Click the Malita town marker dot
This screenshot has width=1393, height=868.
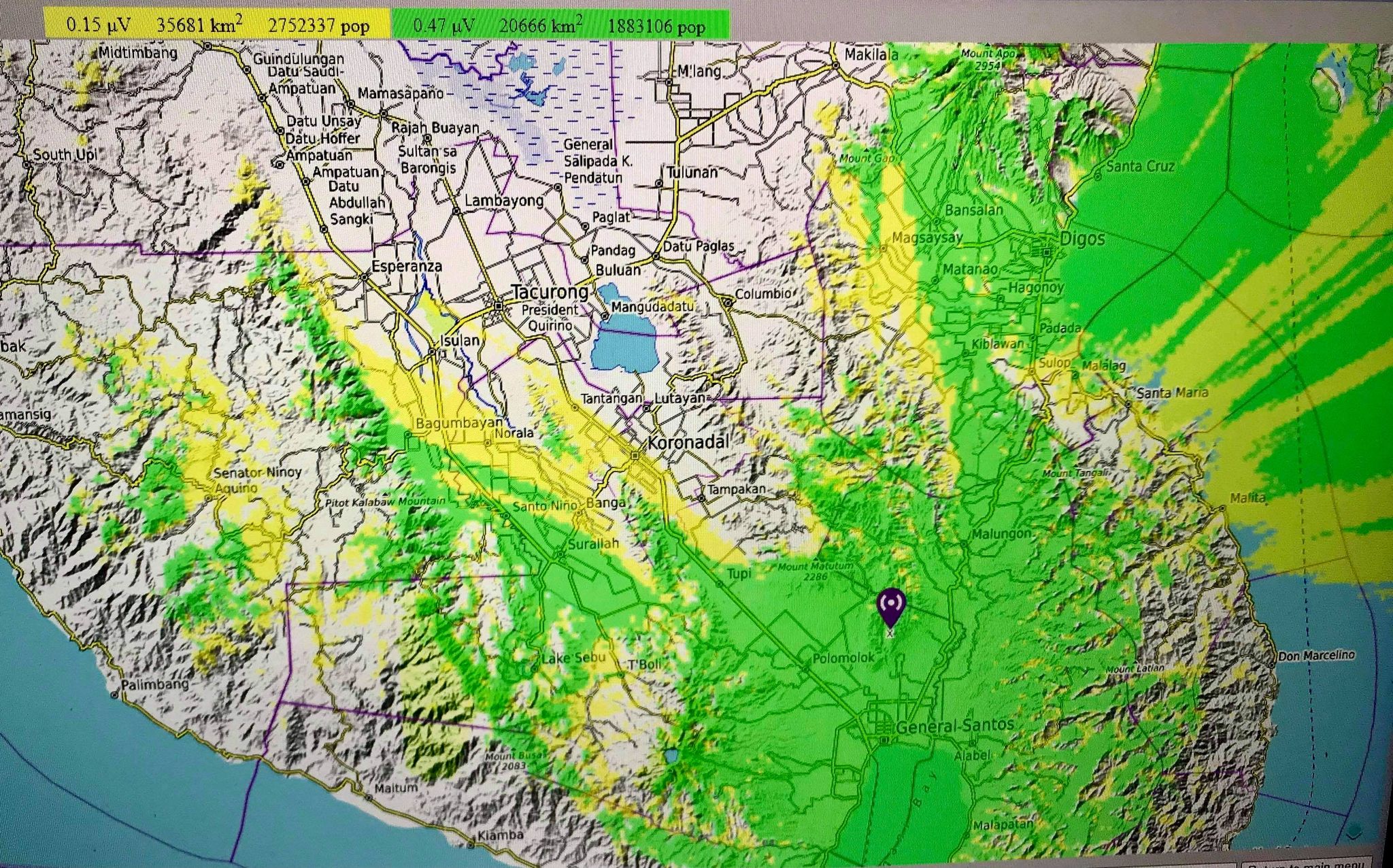[1222, 508]
